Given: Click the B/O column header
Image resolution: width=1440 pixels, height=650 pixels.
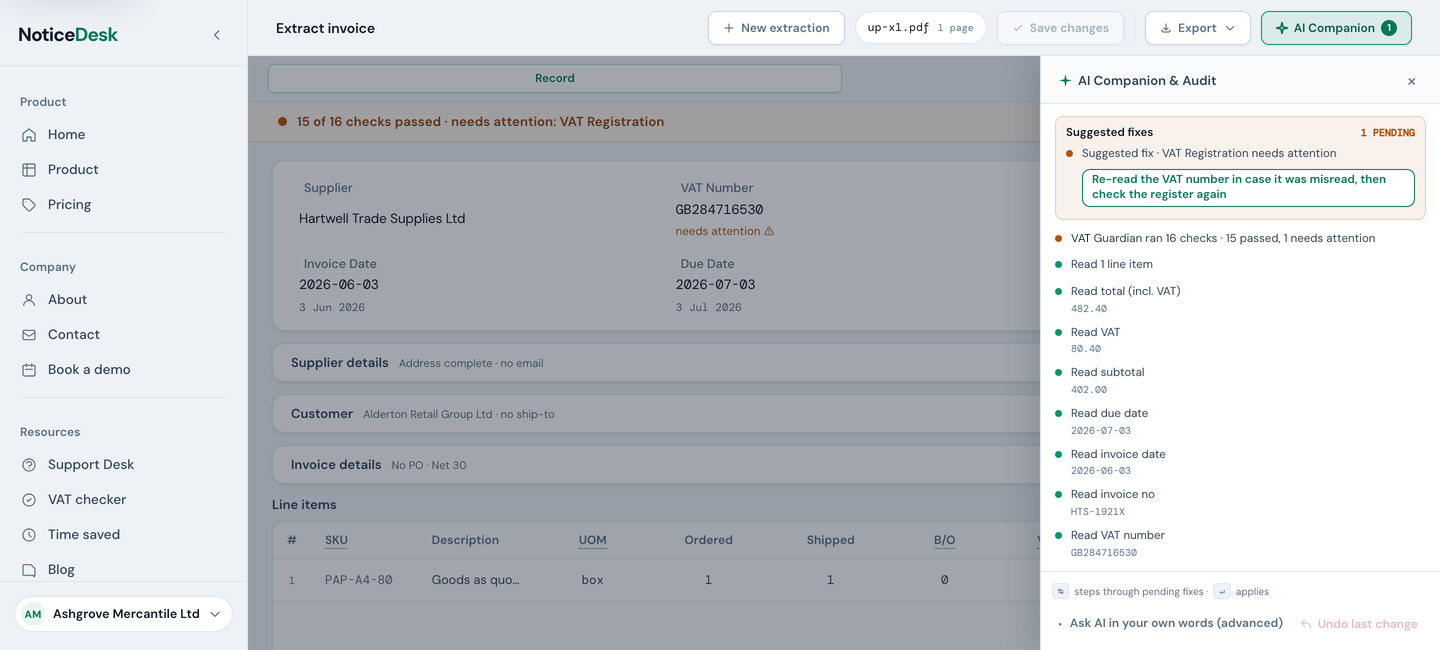Looking at the screenshot, I should click(944, 540).
